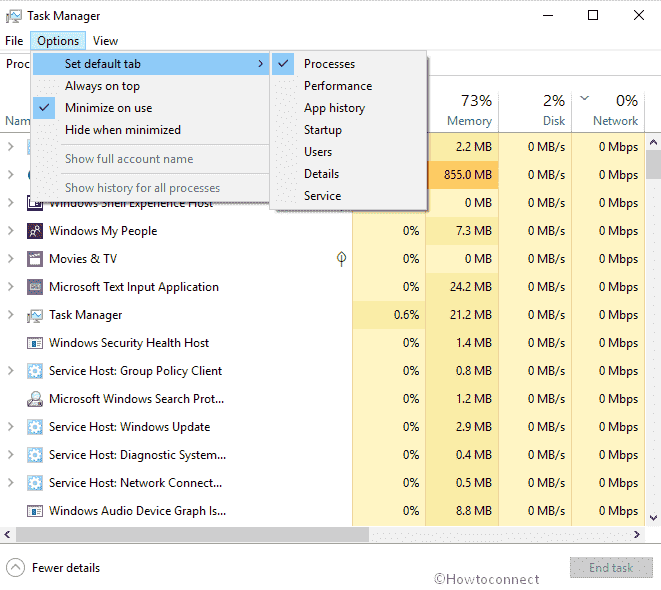
Task: Click the horizontal scrollbar right arrow
Action: click(x=637, y=535)
